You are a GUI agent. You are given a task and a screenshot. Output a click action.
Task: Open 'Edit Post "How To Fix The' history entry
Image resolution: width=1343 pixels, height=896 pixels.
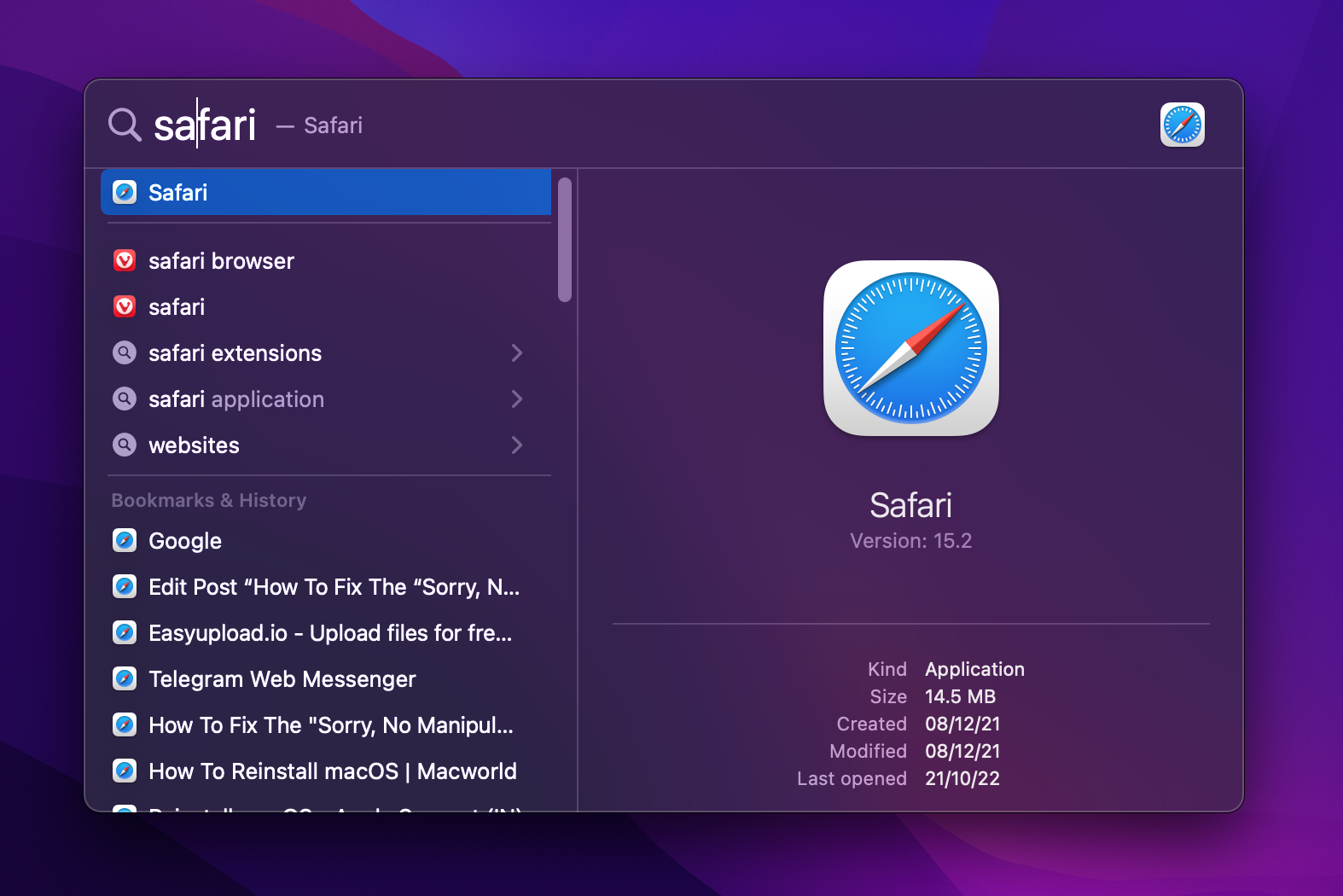pos(326,586)
